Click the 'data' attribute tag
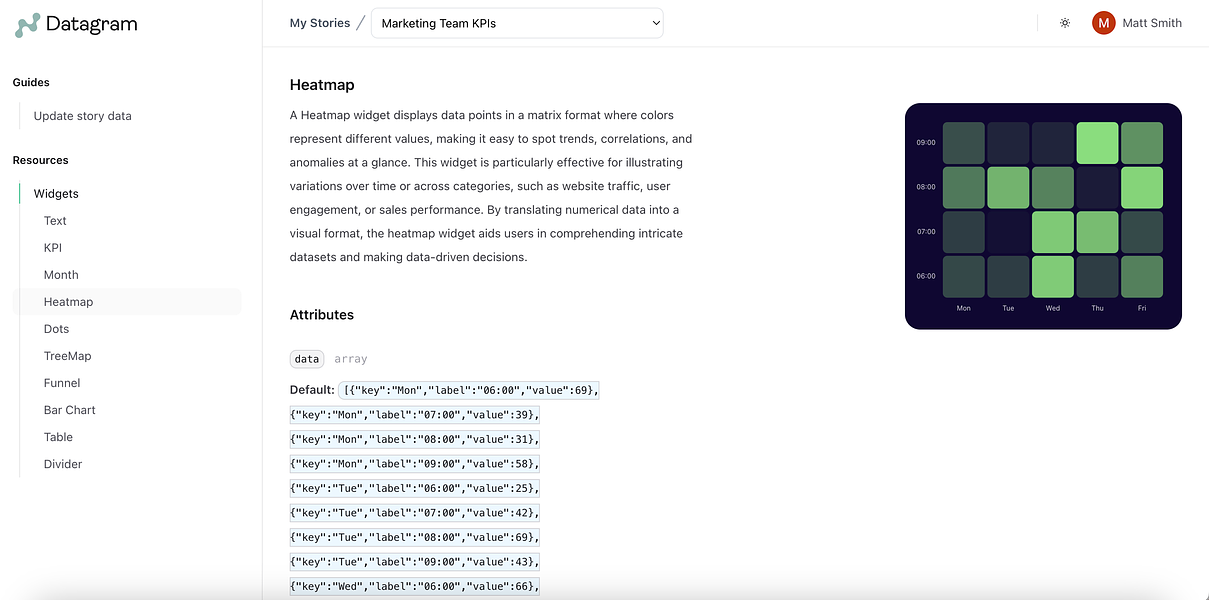The width and height of the screenshot is (1209, 600). 307,359
